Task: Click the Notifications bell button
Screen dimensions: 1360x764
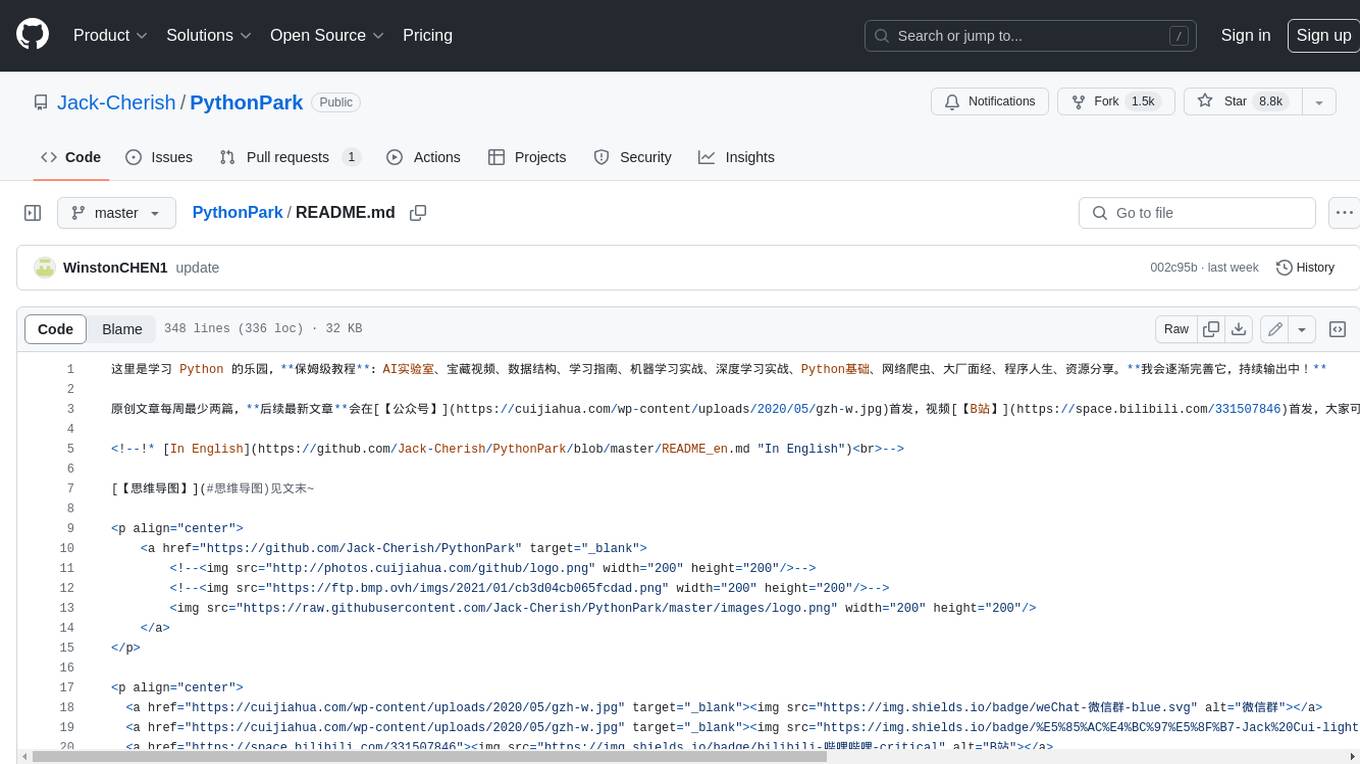Action: point(990,102)
